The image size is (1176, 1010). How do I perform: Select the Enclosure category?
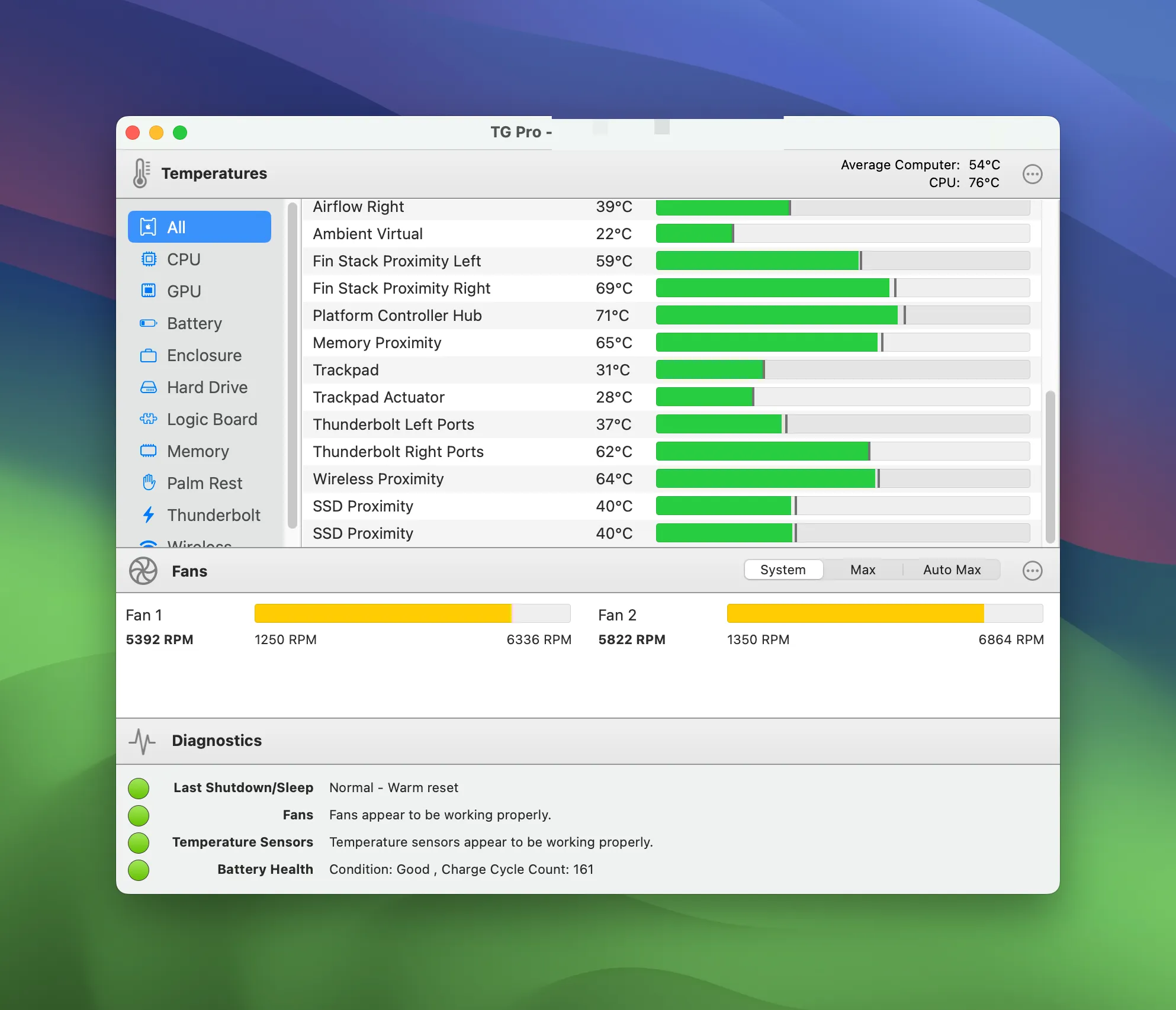[x=149, y=355]
